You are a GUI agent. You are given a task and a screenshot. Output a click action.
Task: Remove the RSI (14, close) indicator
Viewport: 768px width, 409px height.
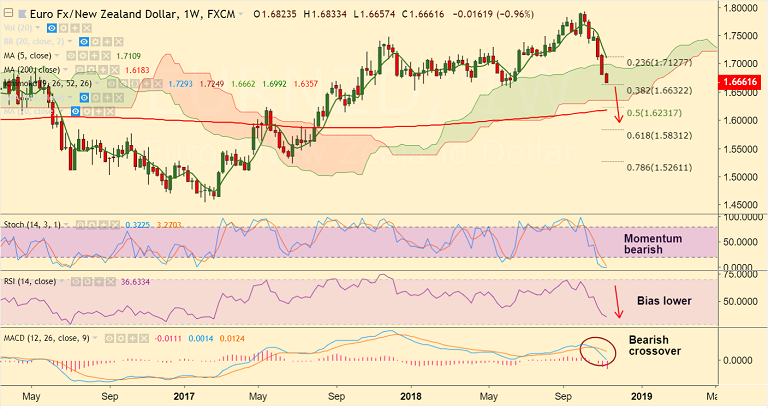[111, 282]
